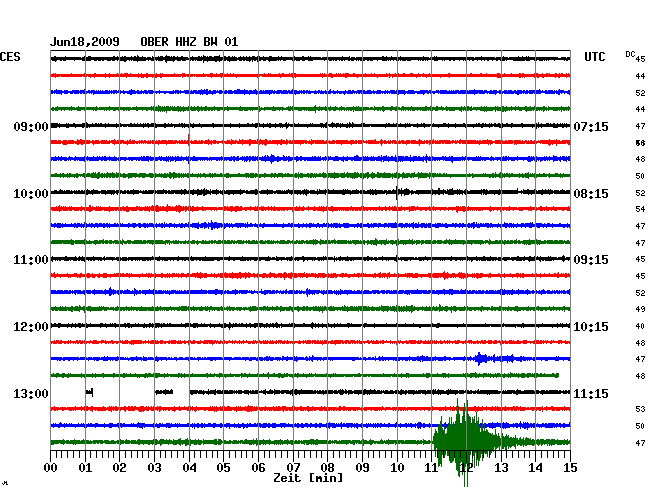The height and width of the screenshot is (494, 650).
Task: Select the 10:00 local time label
Action: coord(31,194)
